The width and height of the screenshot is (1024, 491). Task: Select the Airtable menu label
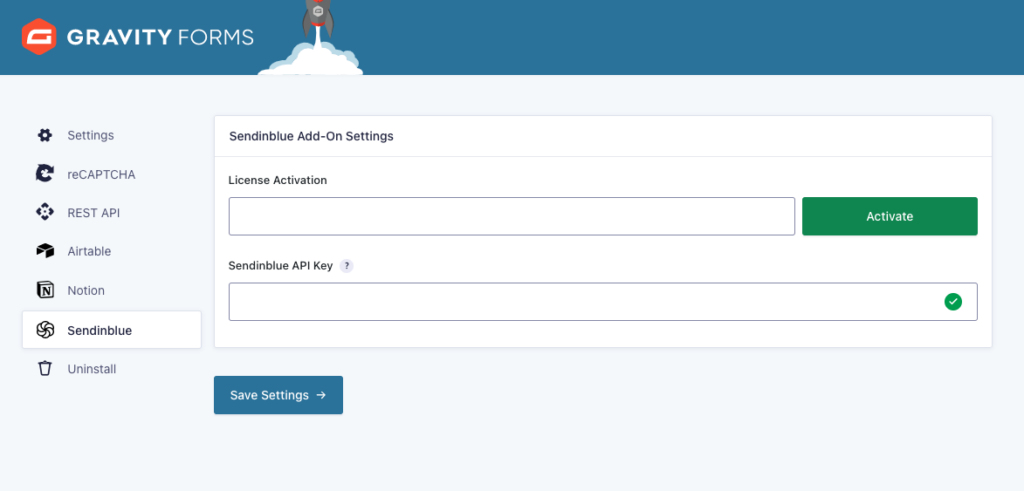(x=89, y=251)
